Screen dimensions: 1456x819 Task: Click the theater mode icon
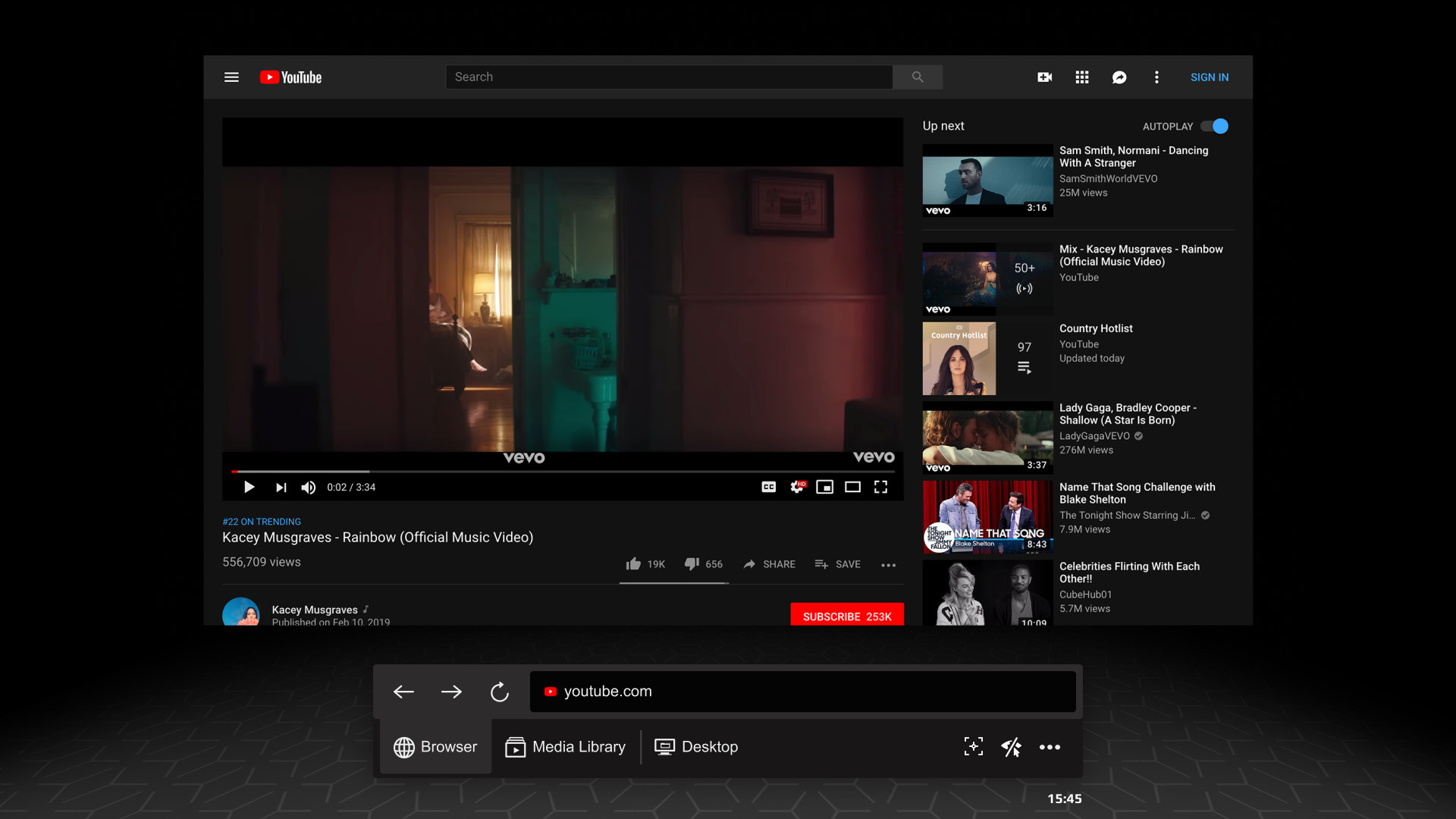click(852, 487)
